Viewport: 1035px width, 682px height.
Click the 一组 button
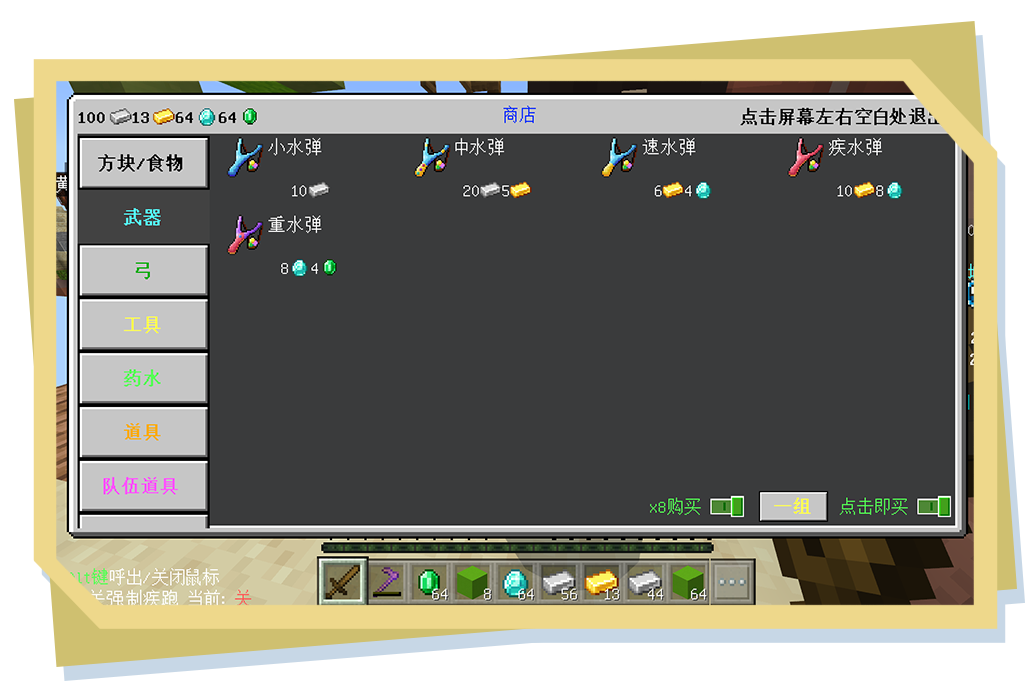(793, 506)
